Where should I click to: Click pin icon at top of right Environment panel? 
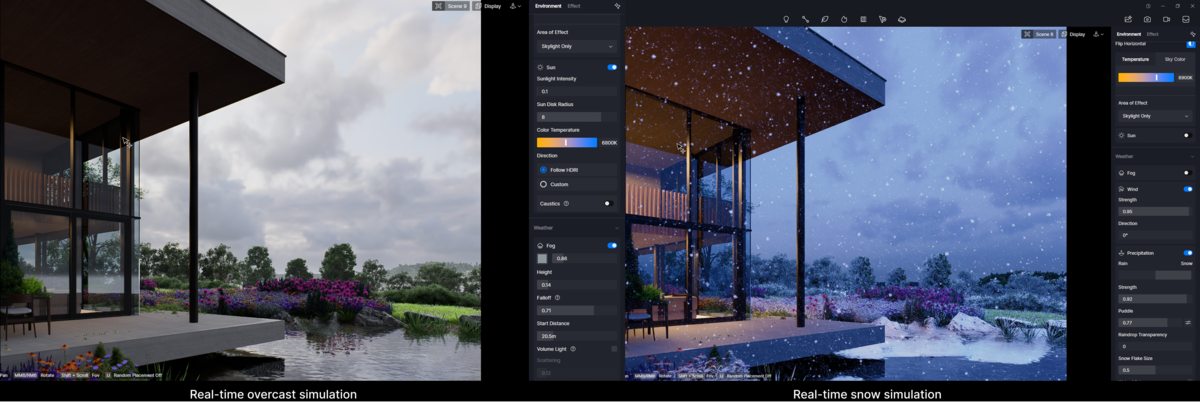click(x=1192, y=34)
